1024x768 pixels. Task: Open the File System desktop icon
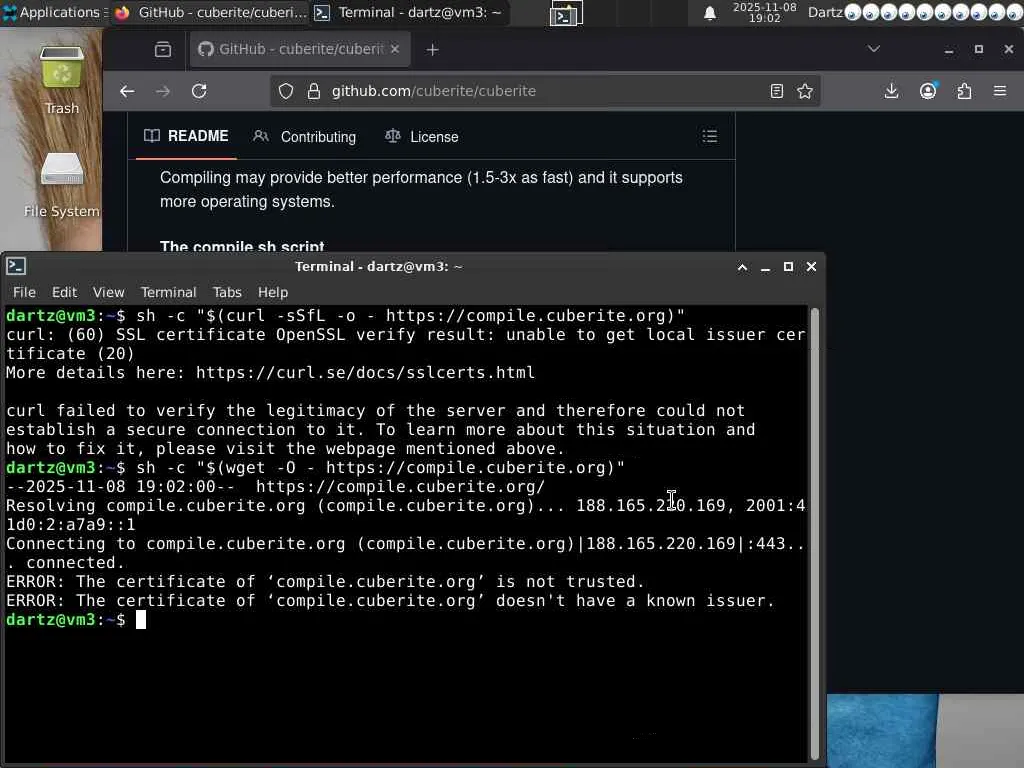click(62, 185)
